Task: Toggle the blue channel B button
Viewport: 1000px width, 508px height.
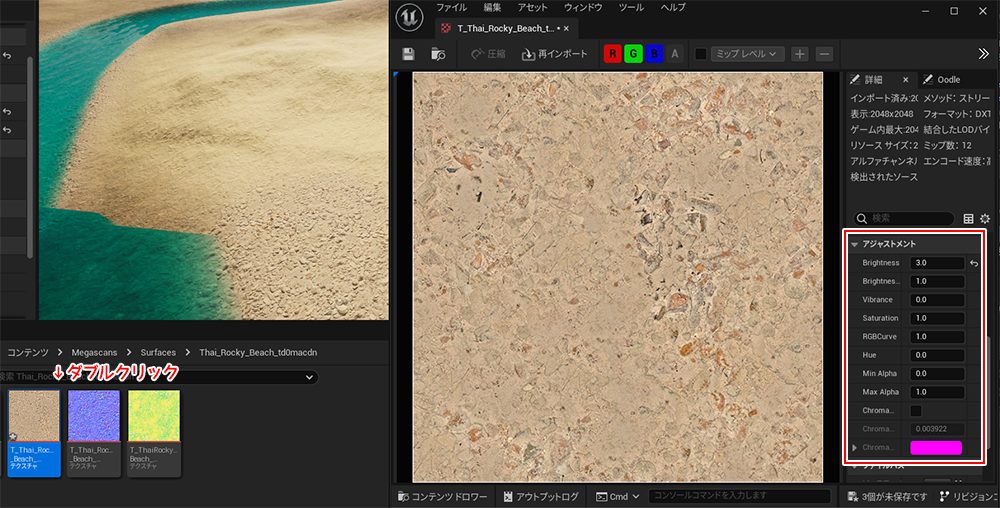Action: [654, 54]
